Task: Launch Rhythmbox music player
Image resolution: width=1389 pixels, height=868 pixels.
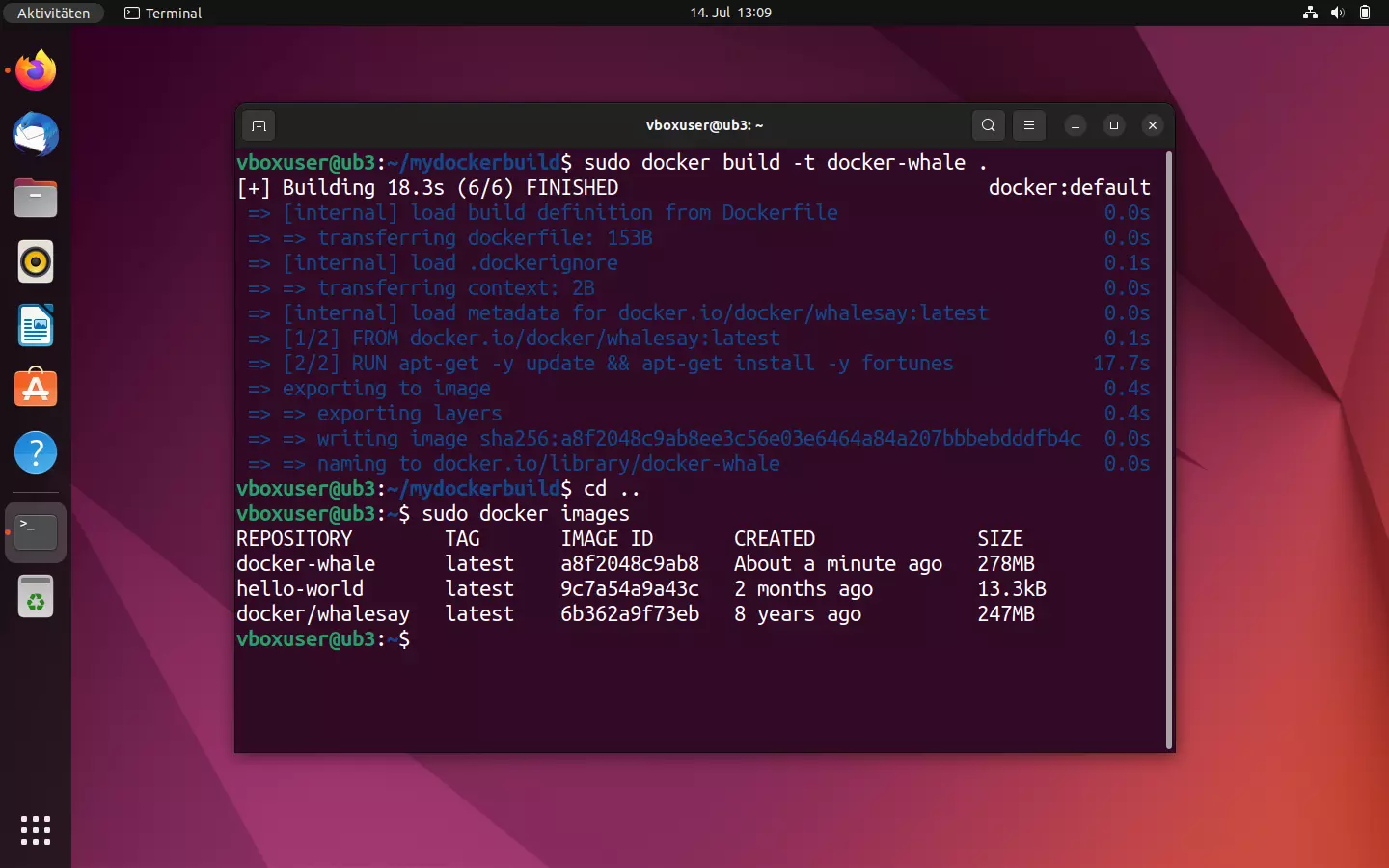Action: pos(35,261)
